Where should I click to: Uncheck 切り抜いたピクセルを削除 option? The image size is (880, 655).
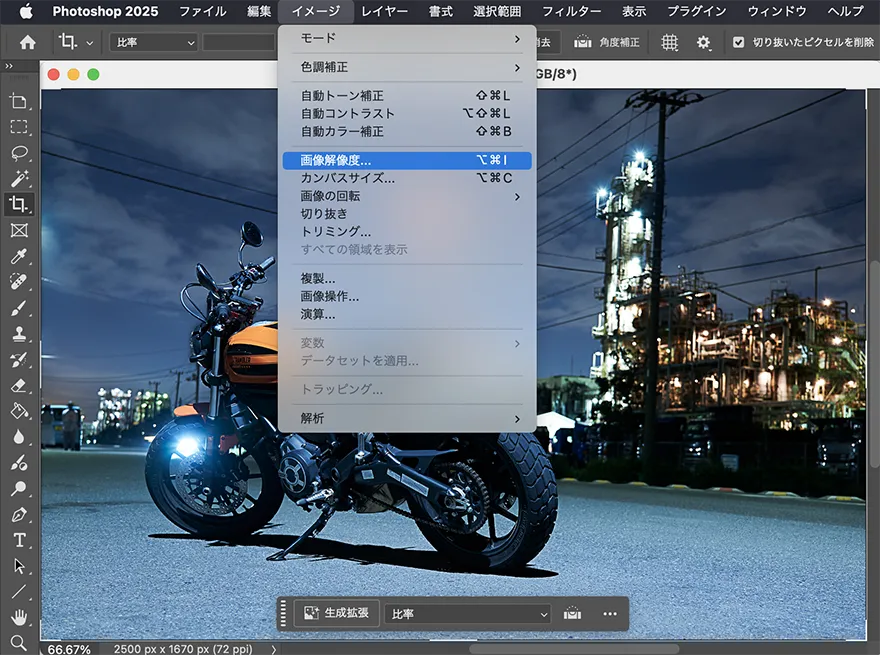[739, 43]
